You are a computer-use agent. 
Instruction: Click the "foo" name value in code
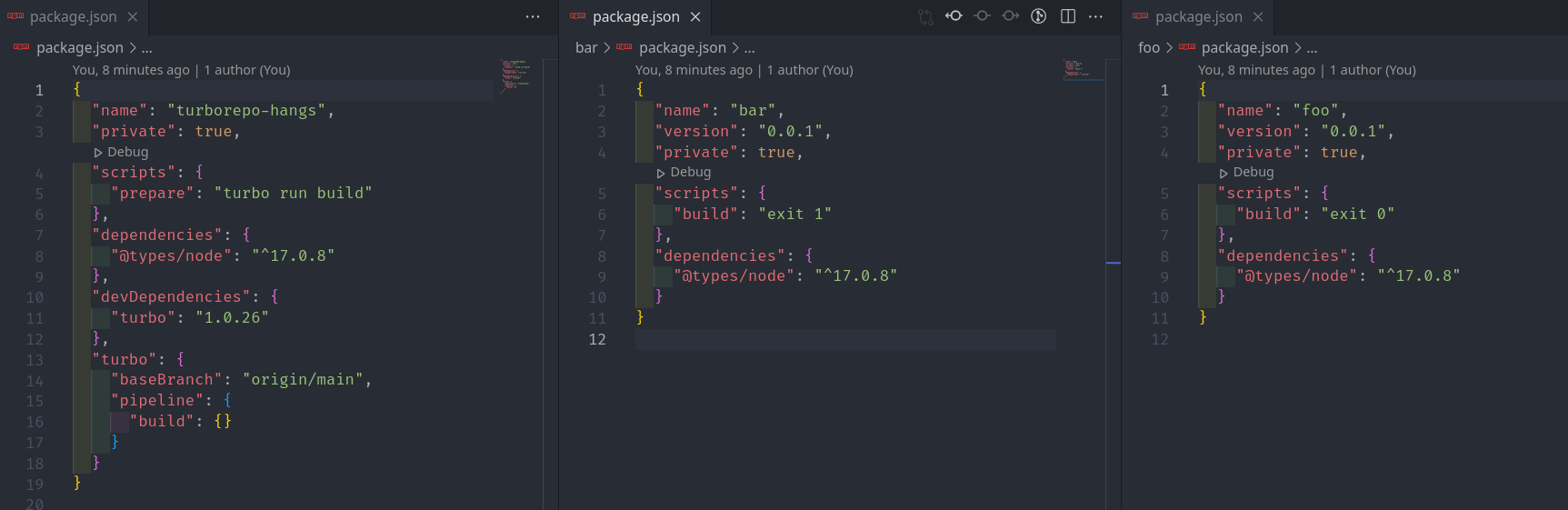(1315, 111)
